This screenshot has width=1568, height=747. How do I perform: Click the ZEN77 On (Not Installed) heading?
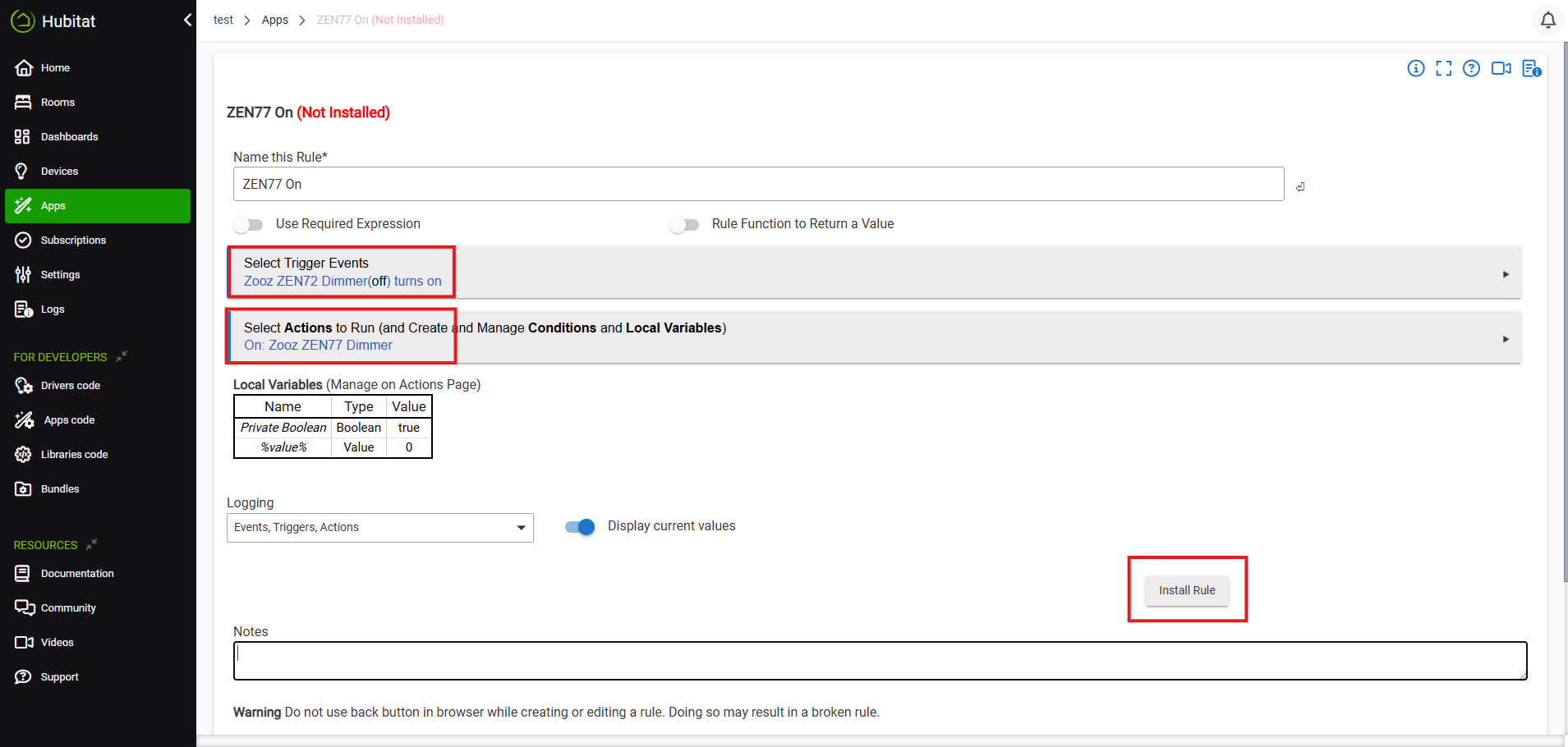[x=308, y=112]
